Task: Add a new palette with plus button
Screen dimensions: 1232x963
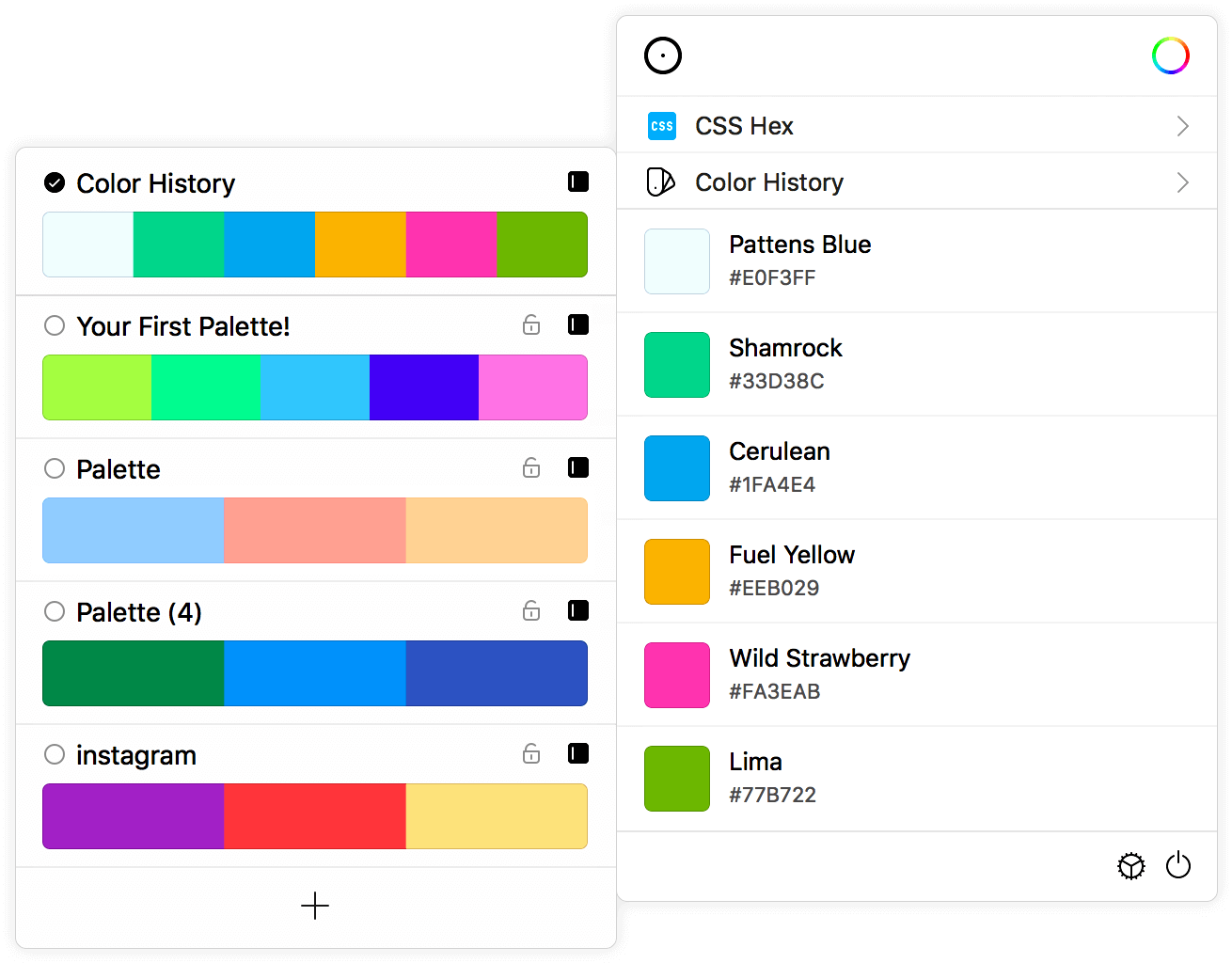Action: tap(315, 906)
